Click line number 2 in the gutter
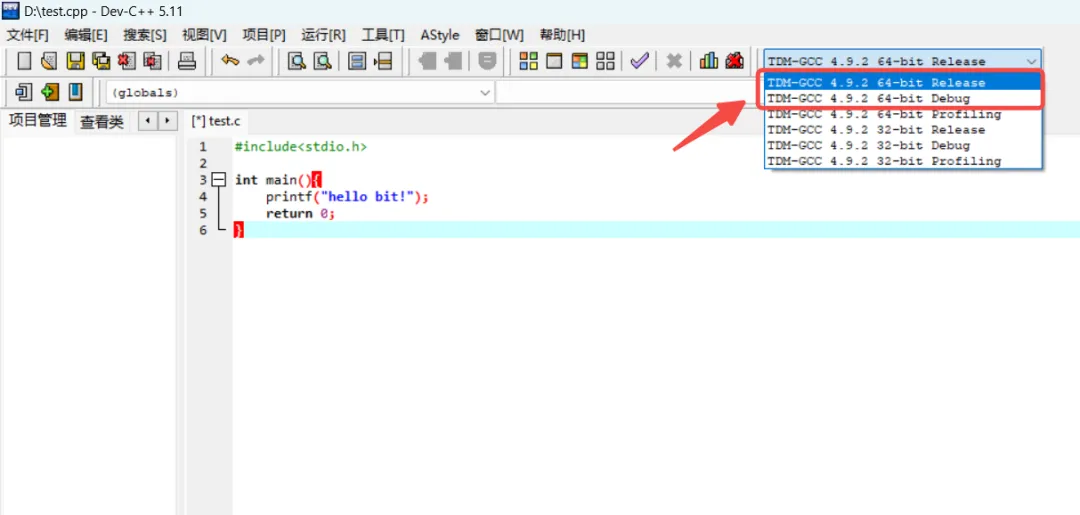 pyautogui.click(x=202, y=163)
